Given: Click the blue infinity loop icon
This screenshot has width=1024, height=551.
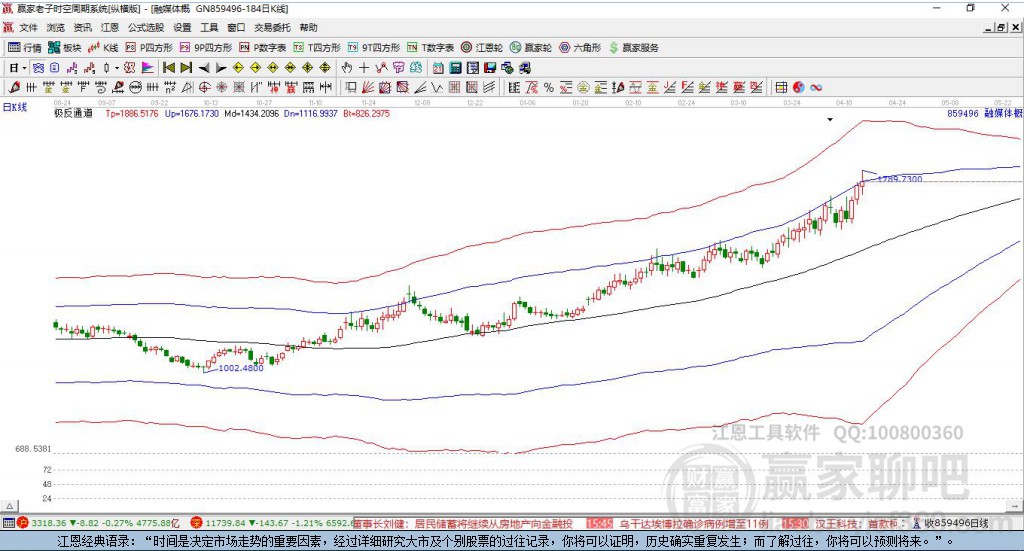Looking at the screenshot, I should [816, 87].
